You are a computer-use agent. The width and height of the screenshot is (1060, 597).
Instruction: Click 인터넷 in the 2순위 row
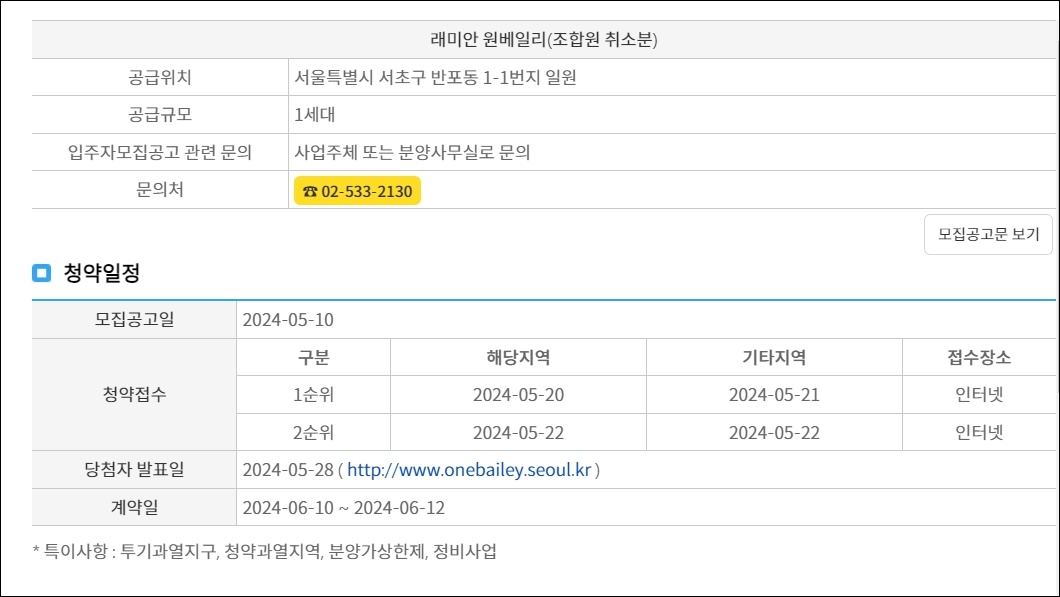pos(980,433)
